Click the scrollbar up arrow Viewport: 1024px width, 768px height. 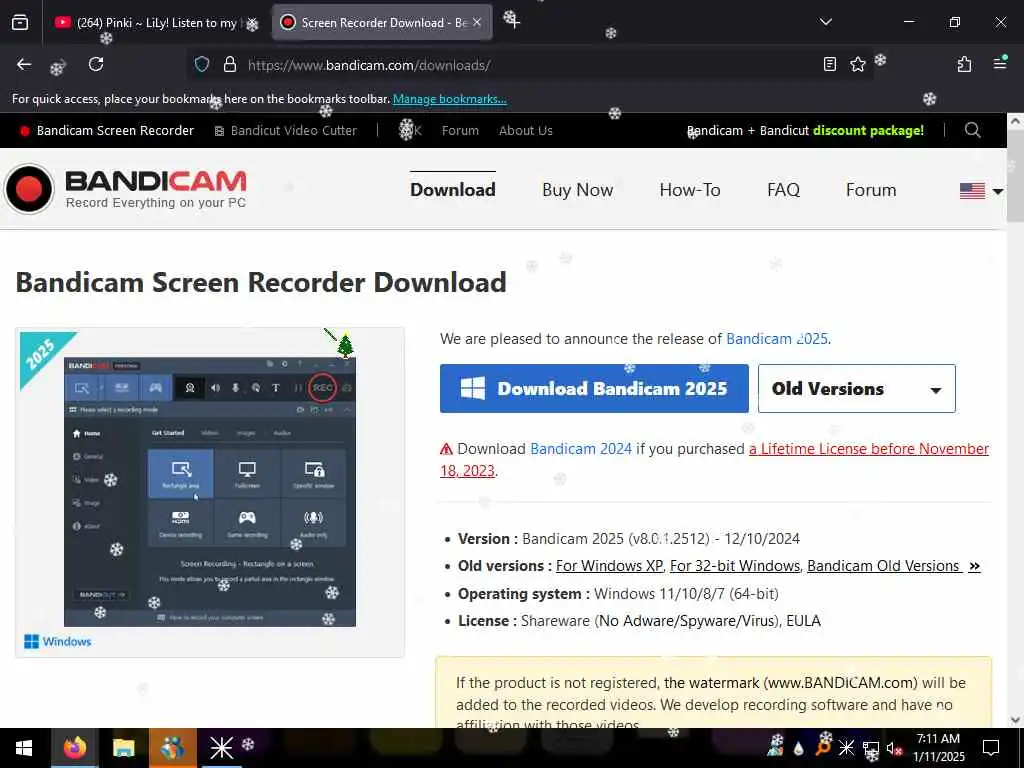[x=1015, y=121]
